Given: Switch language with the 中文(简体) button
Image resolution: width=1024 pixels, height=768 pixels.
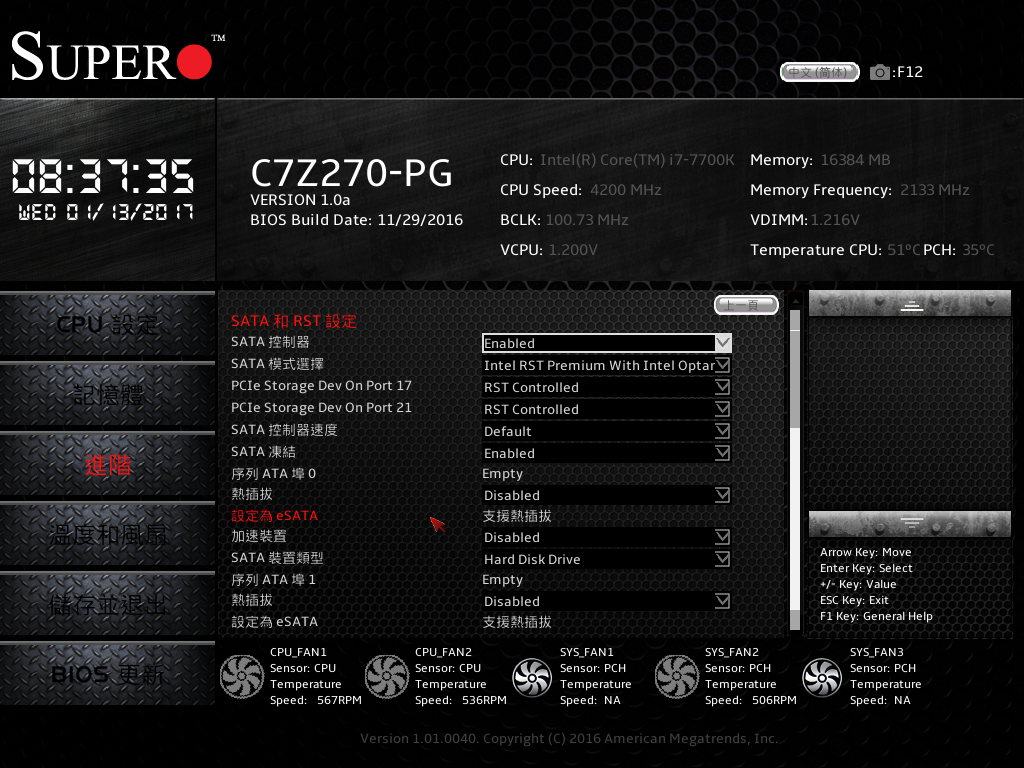Looking at the screenshot, I should coord(819,71).
